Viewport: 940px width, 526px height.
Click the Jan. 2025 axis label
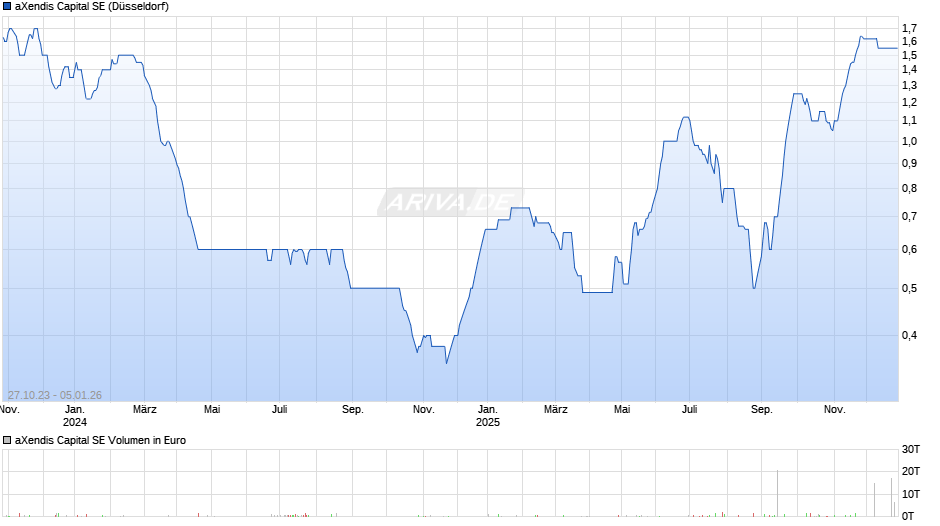[x=487, y=416]
